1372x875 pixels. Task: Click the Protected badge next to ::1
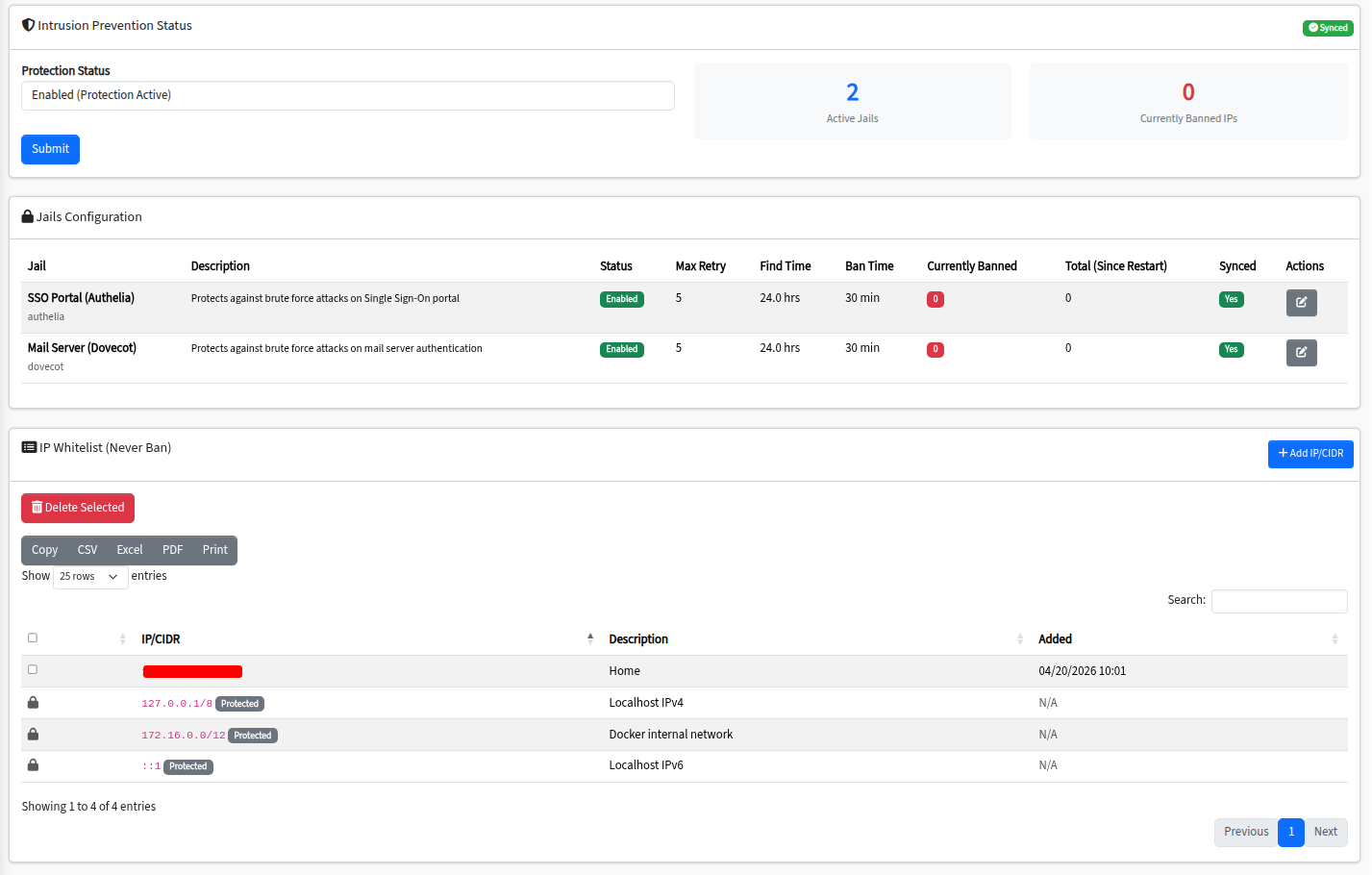[188, 766]
